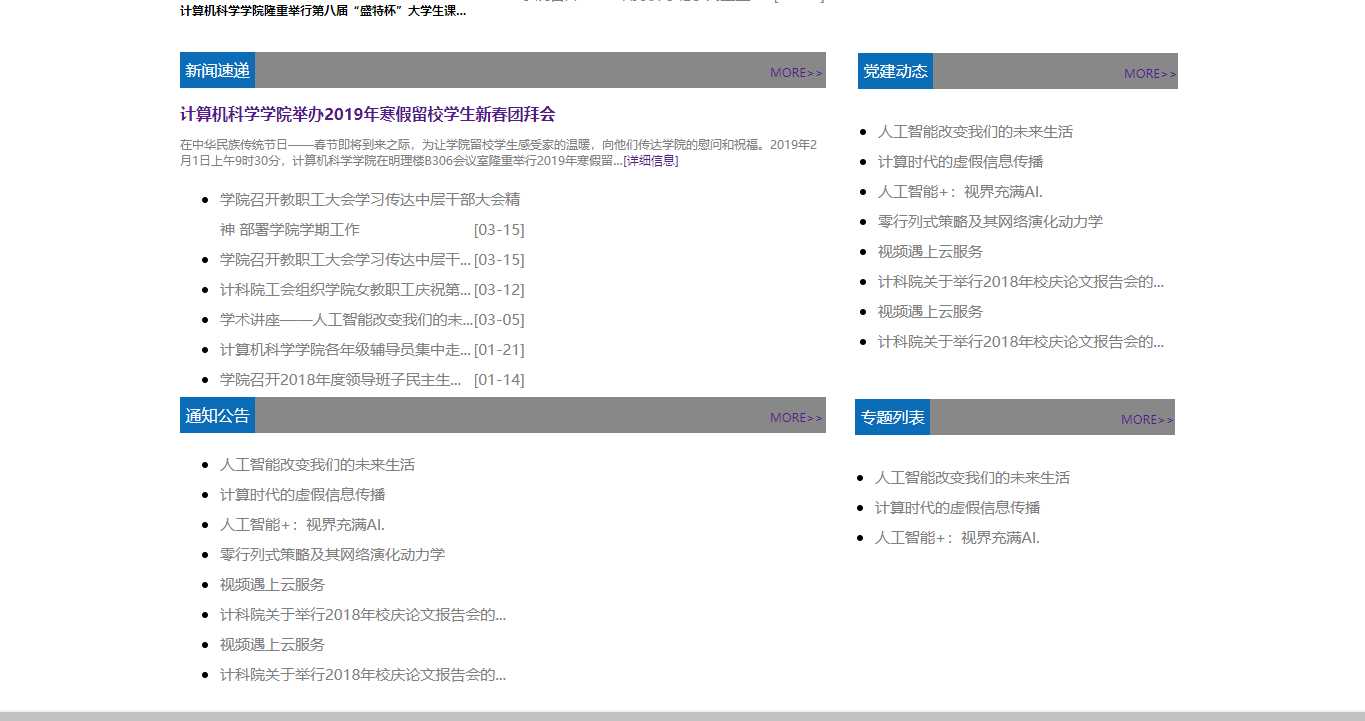Click the 专题列表 blue header label
The image size is (1365, 721).
(x=892, y=417)
